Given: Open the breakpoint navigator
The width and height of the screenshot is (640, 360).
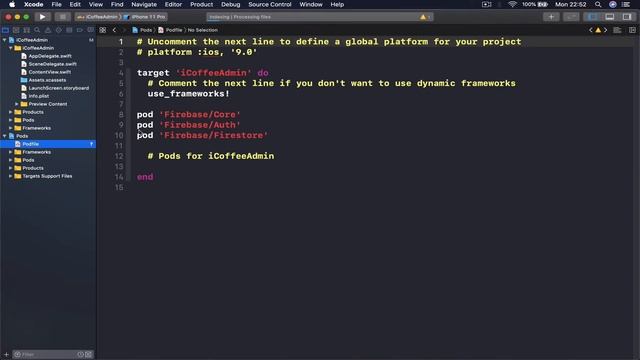Looking at the screenshot, I should [x=80, y=30].
